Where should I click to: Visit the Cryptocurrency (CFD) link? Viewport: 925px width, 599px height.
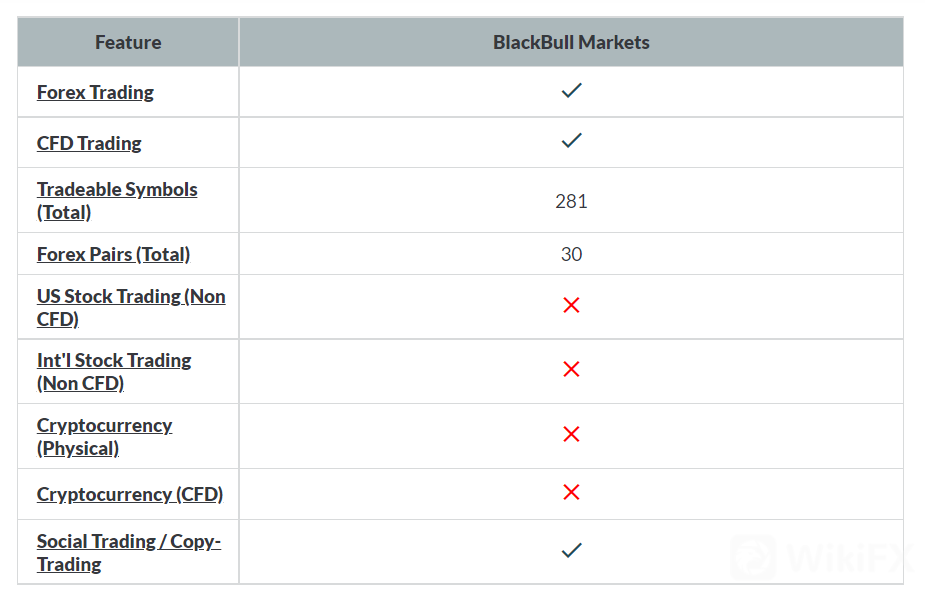click(130, 494)
